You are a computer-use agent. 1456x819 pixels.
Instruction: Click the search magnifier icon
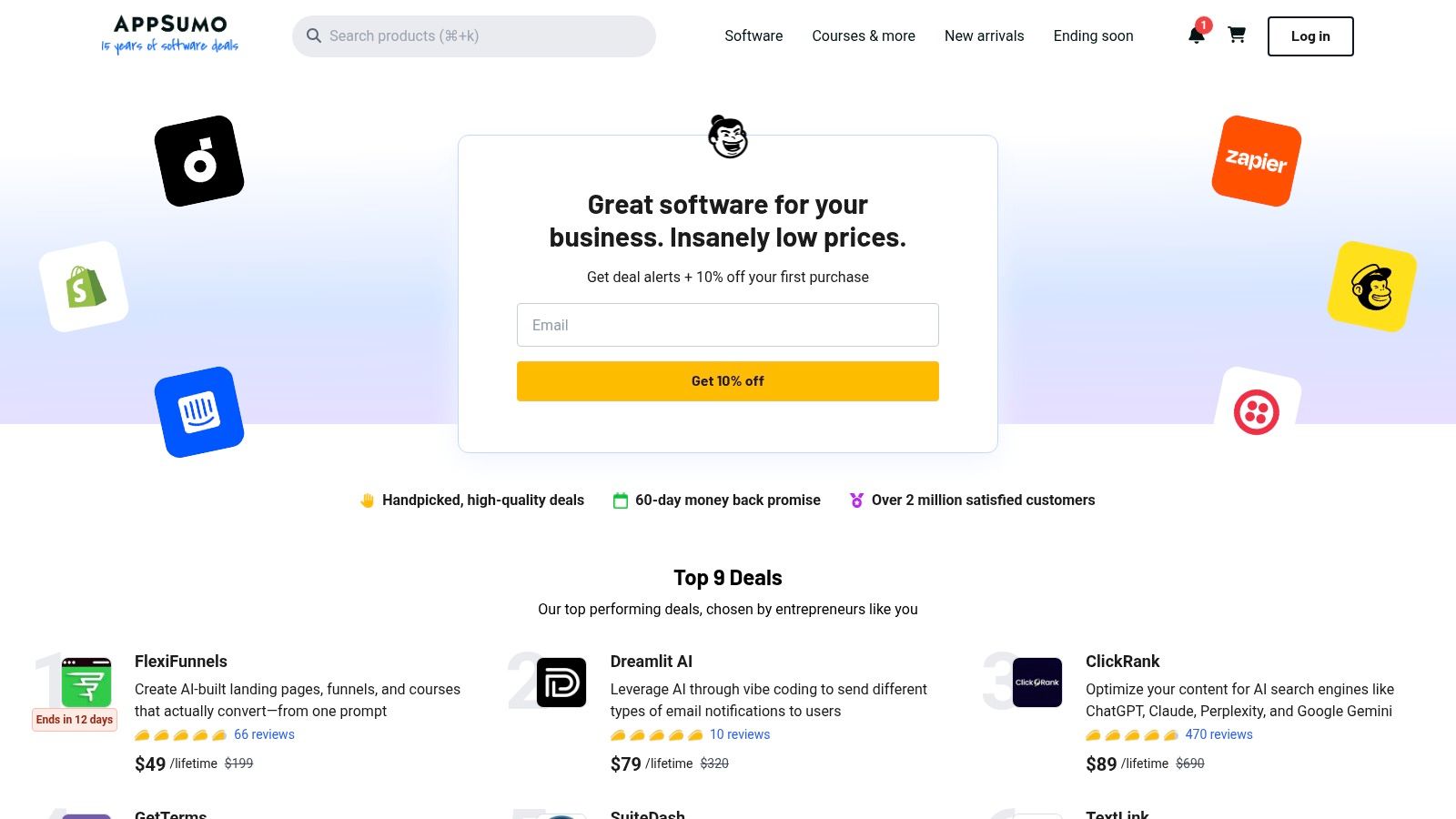pyautogui.click(x=314, y=35)
